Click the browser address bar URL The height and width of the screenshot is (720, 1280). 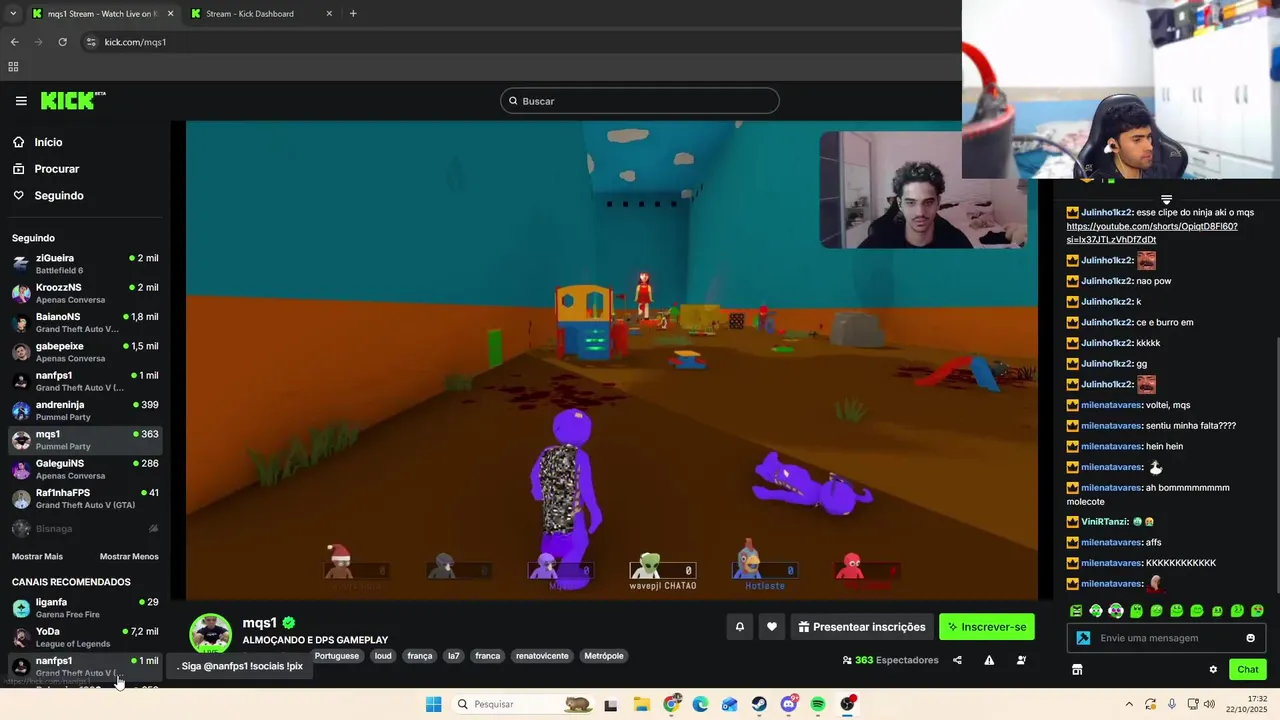click(135, 42)
